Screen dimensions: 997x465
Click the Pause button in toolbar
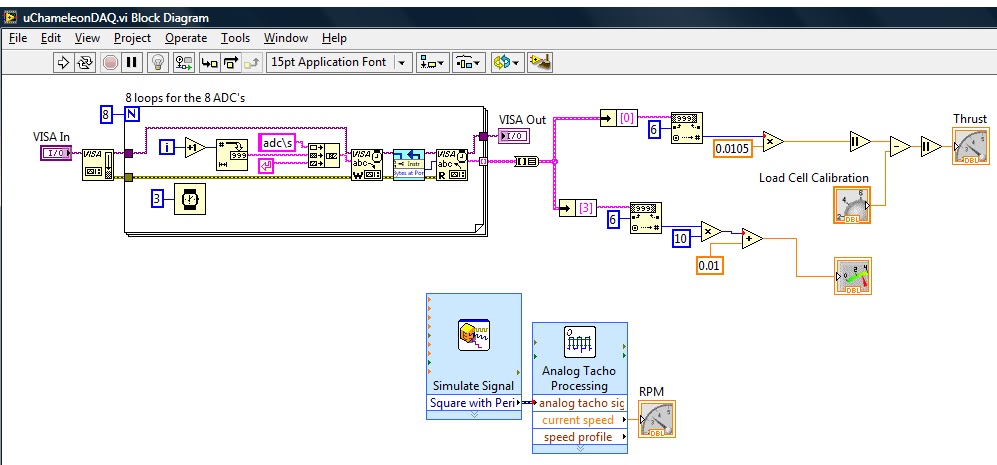click(x=132, y=62)
